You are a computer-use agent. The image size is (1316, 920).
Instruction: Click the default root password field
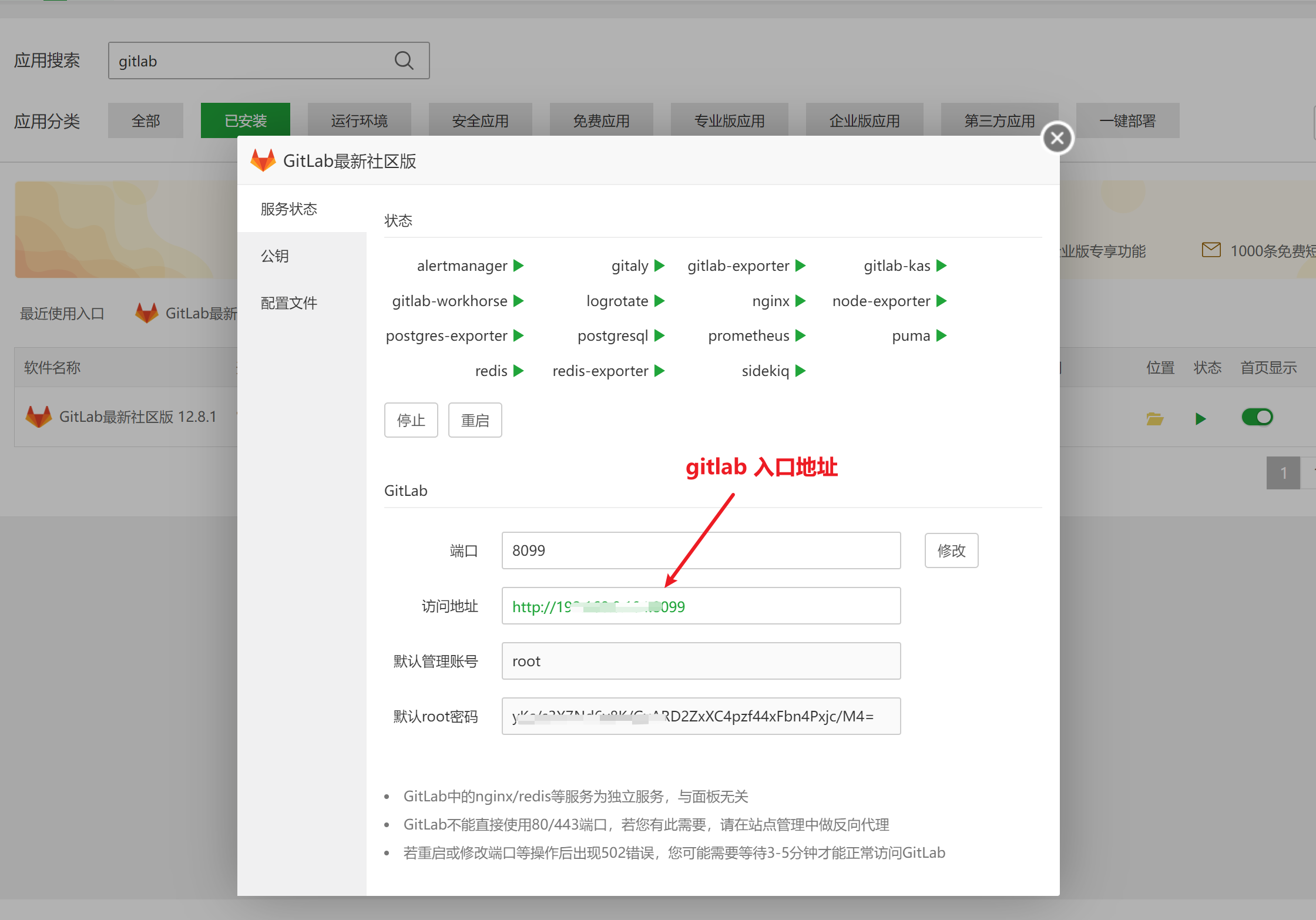point(701,716)
